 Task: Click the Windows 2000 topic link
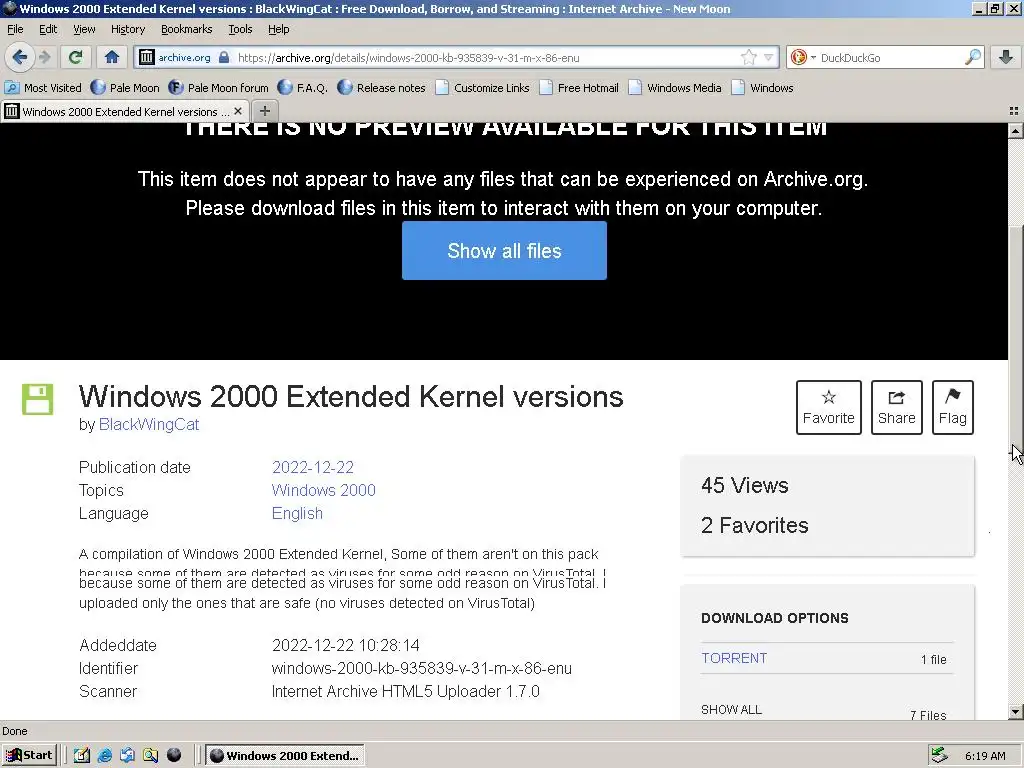coord(324,490)
